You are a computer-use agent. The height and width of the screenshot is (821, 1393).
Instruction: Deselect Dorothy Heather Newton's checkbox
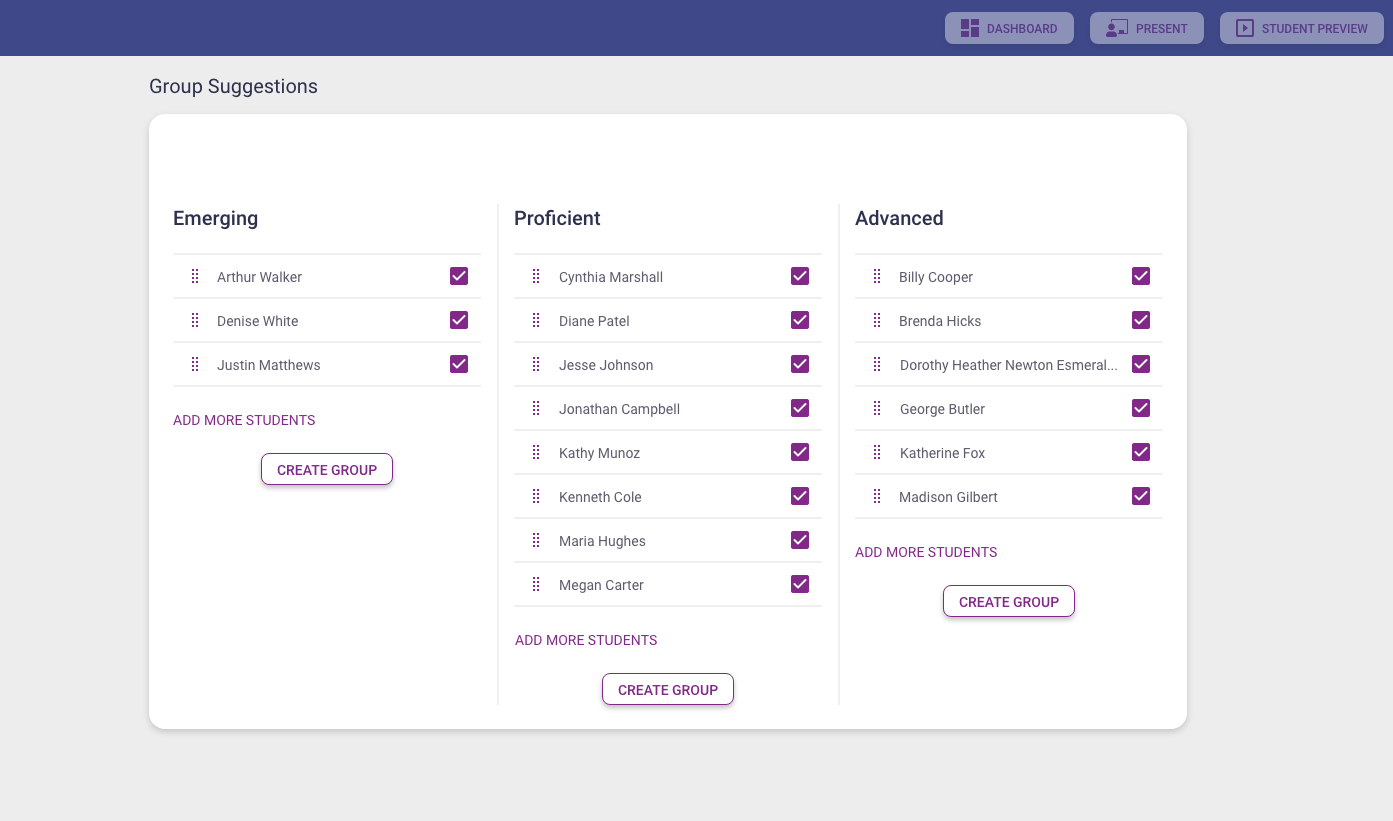coord(1141,364)
